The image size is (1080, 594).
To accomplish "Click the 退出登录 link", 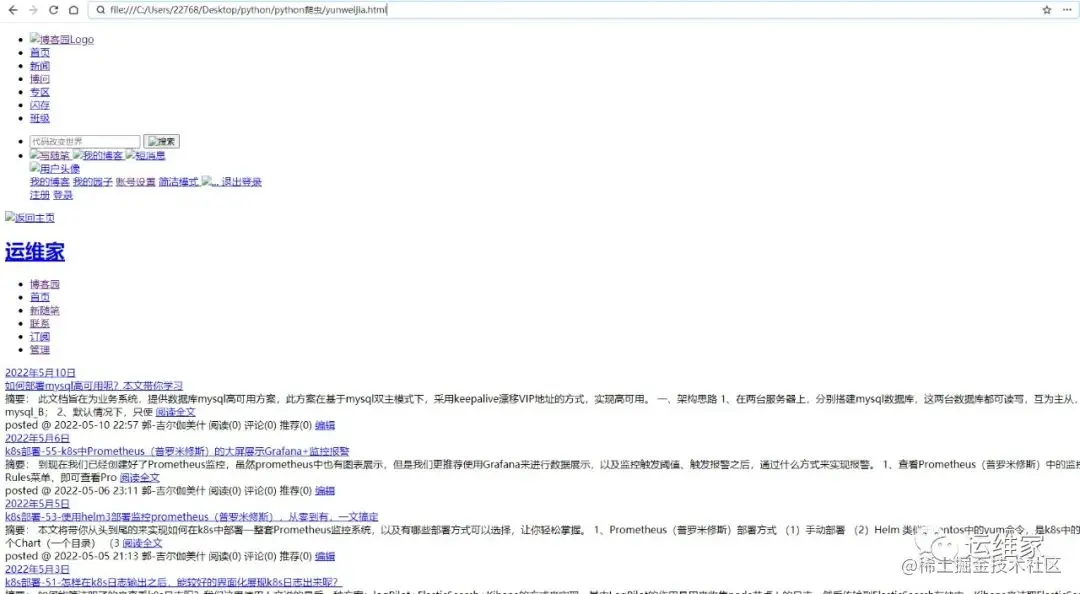I will coord(241,182).
